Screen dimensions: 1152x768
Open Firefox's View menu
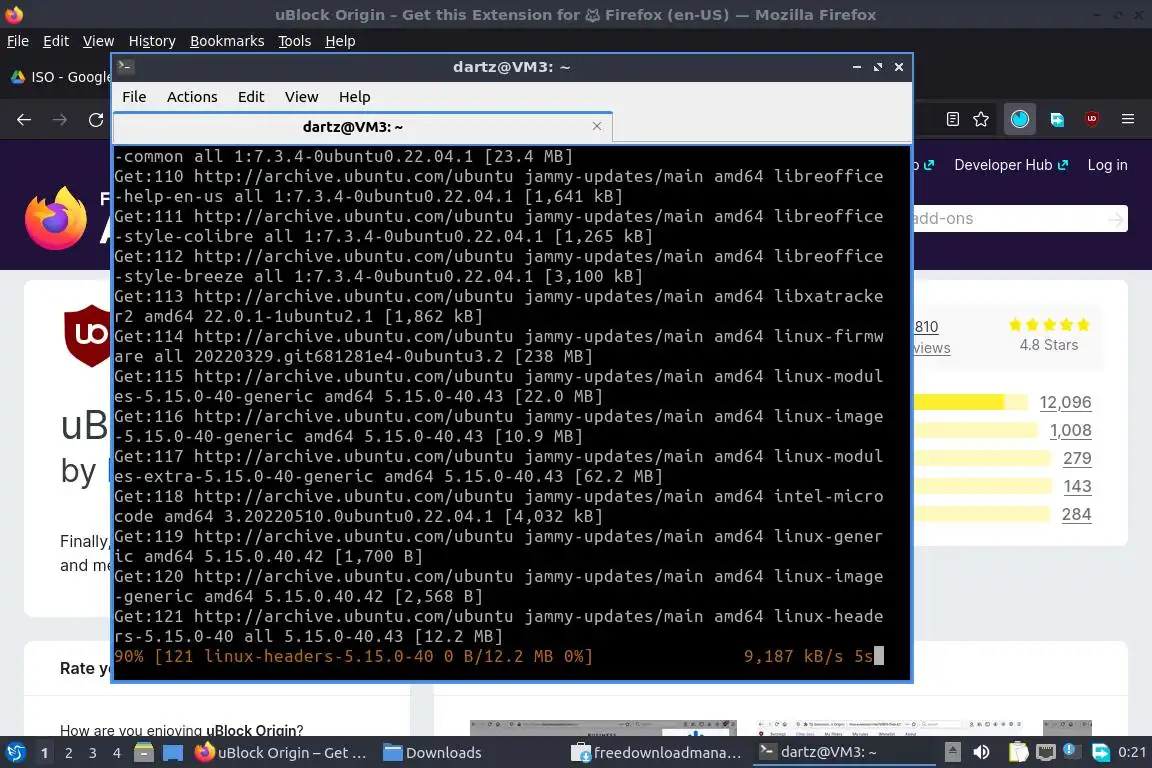pyautogui.click(x=98, y=41)
